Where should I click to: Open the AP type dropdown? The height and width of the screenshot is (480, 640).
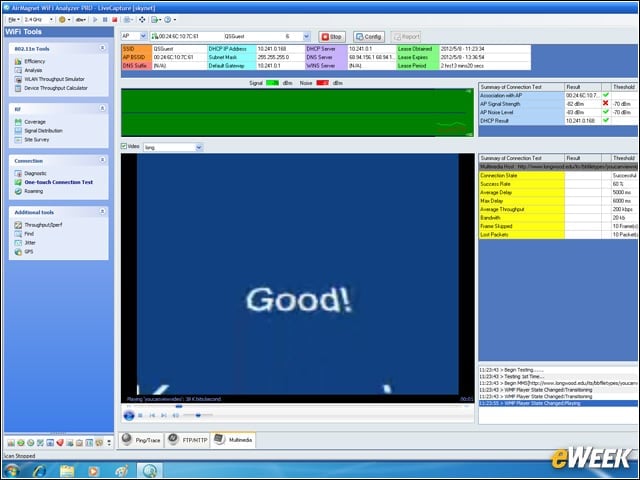(x=134, y=36)
